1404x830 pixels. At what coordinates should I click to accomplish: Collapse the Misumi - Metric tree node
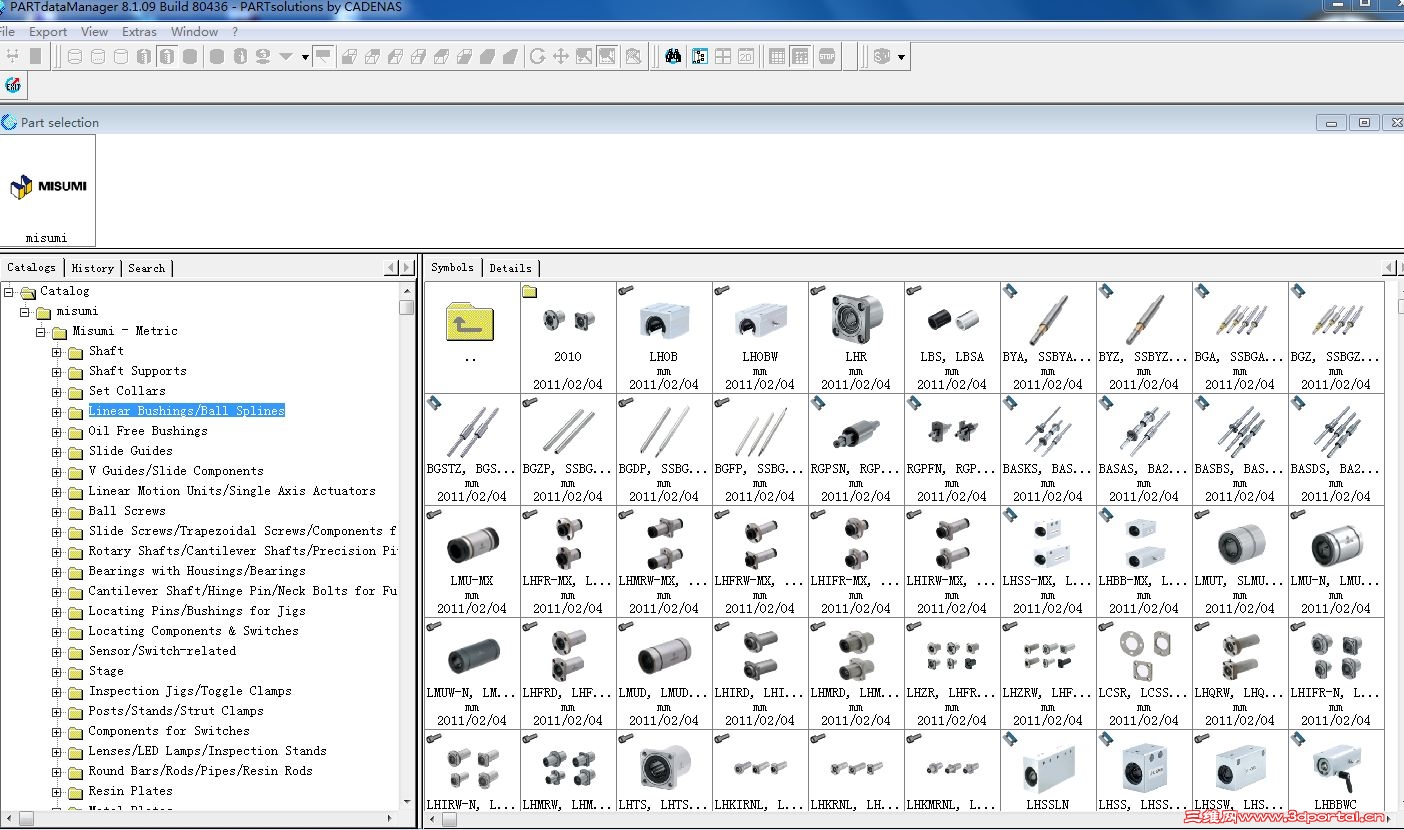coord(42,332)
